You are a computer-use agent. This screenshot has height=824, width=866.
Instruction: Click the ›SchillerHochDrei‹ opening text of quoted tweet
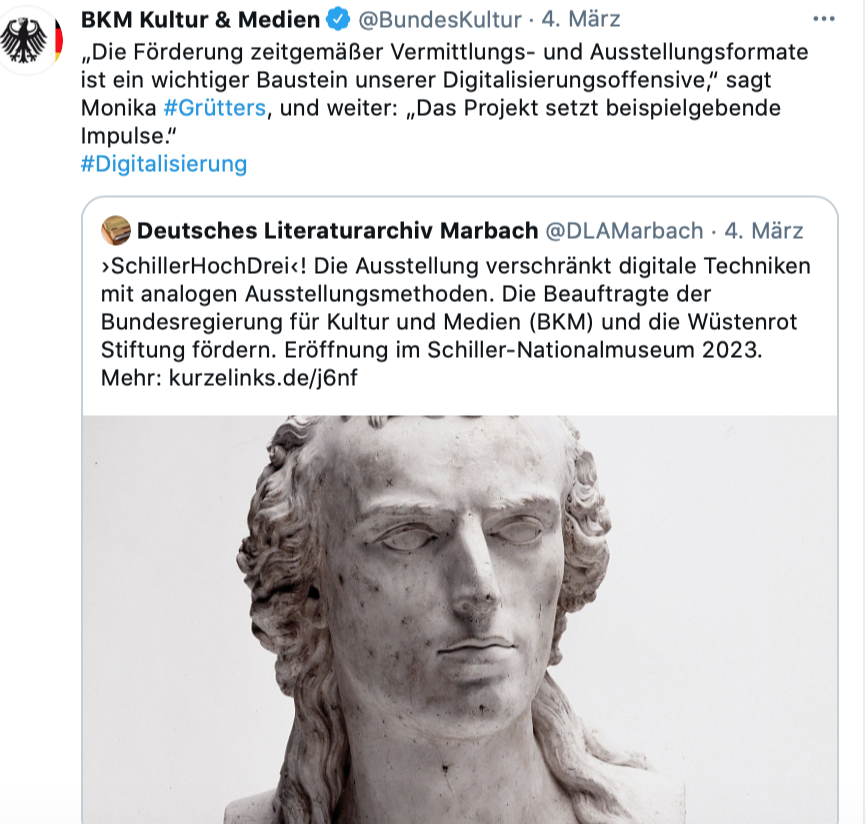[x=203, y=266]
